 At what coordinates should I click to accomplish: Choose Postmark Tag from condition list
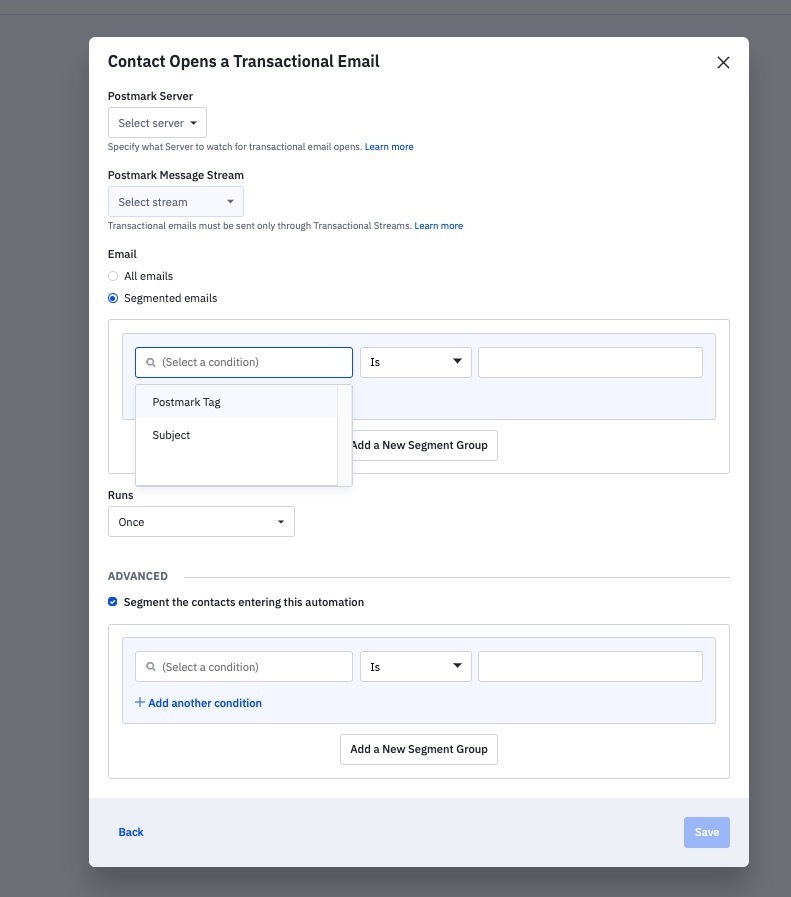(x=186, y=402)
